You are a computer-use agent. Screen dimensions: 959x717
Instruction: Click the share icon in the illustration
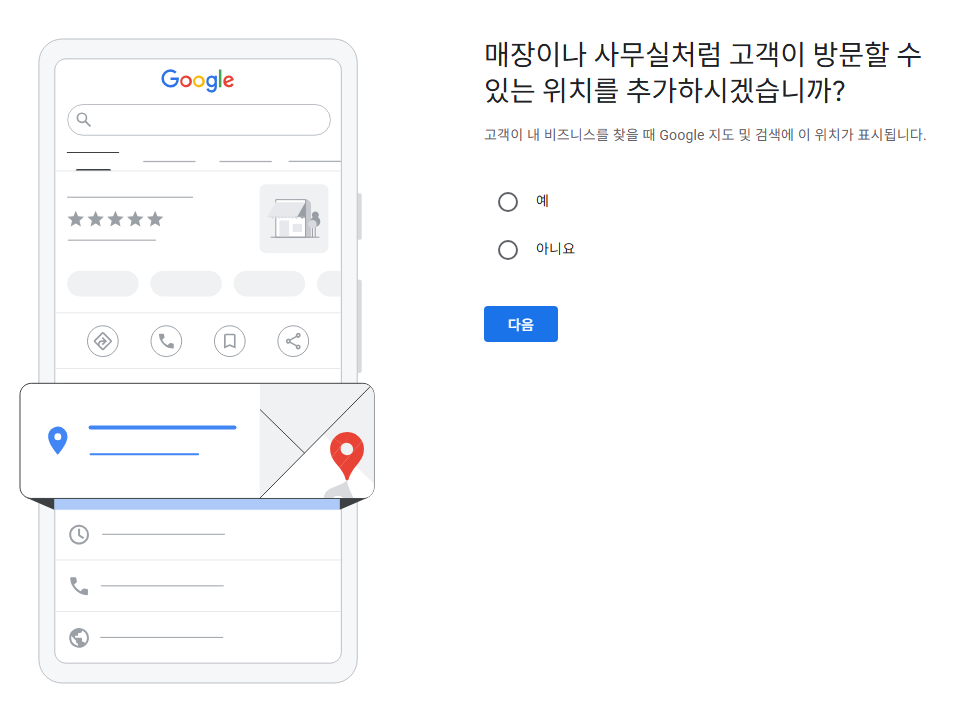[294, 341]
